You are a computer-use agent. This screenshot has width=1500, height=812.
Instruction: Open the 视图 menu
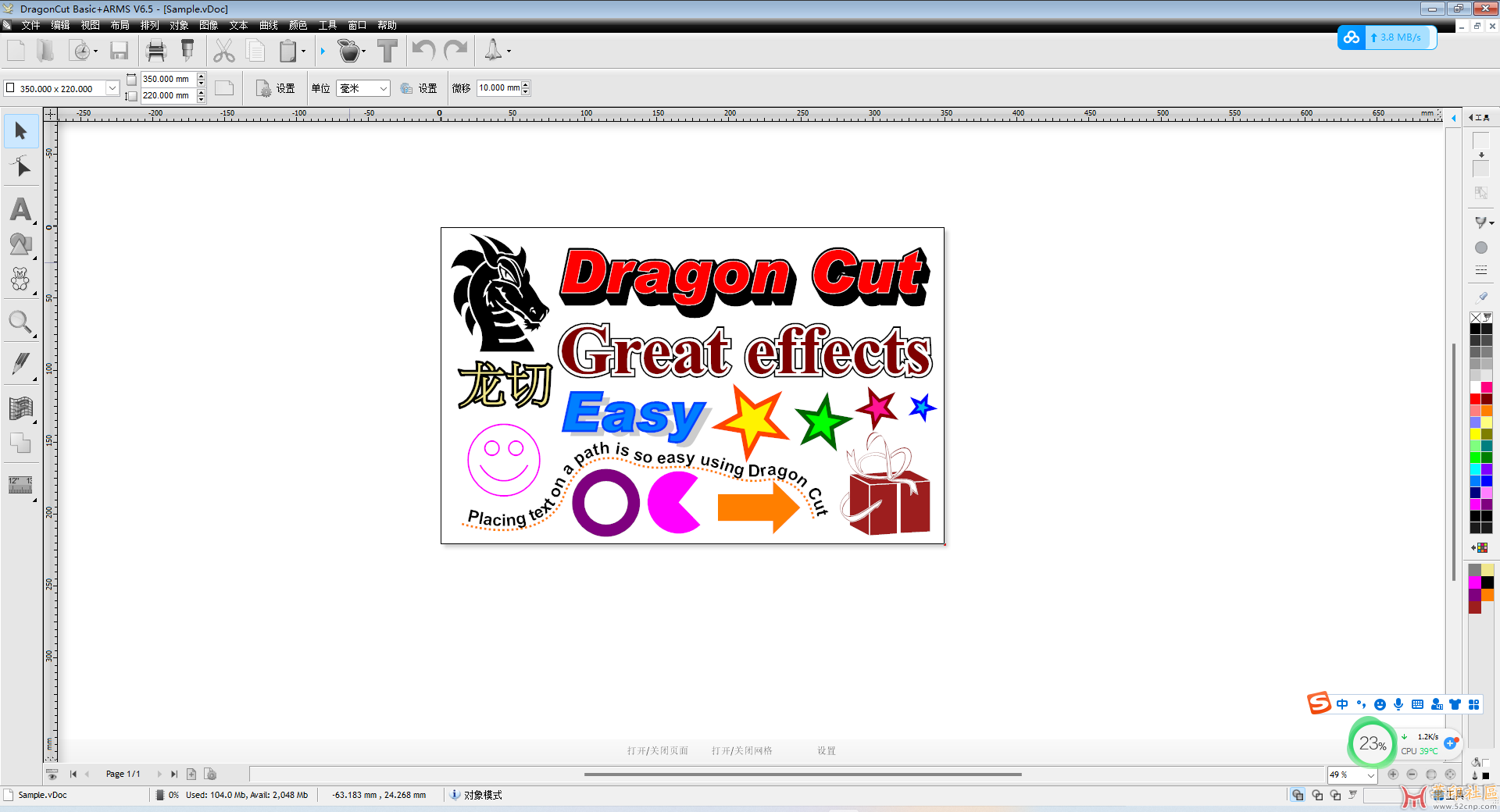point(90,25)
